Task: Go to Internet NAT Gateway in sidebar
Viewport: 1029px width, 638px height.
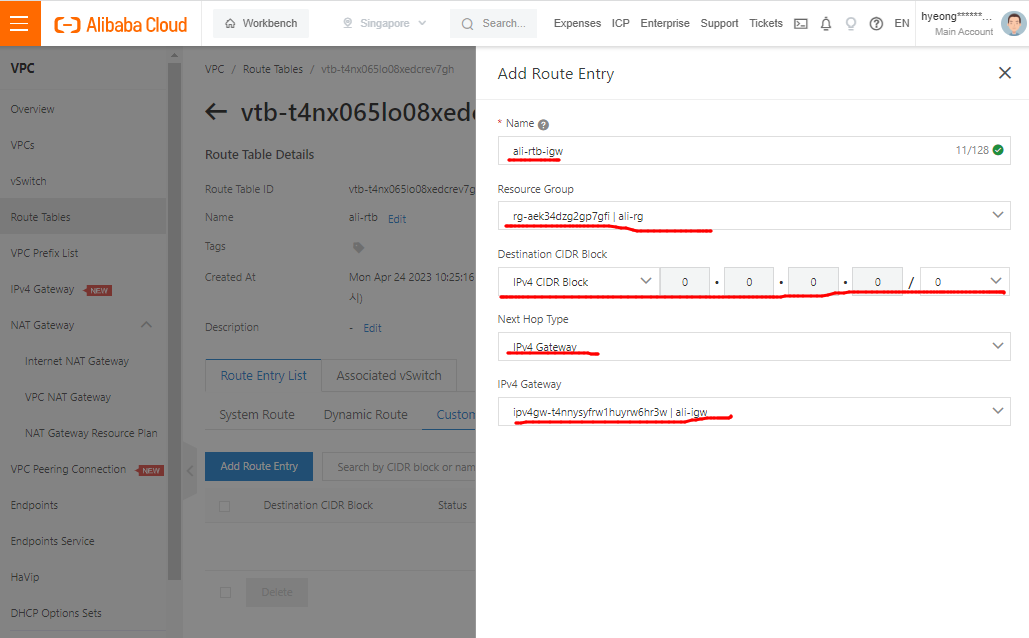Action: coord(77,361)
